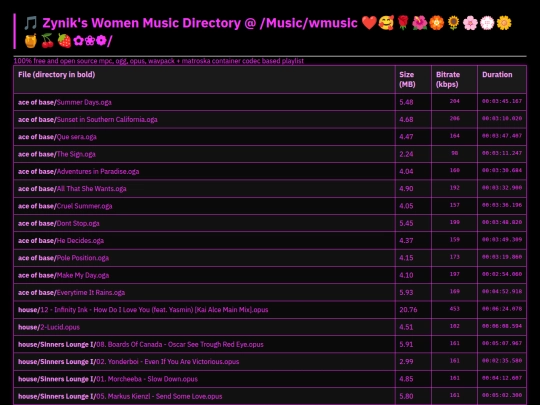Screen dimensions: 540x405
Task: Open Boards Of Canada Oscar See Trough Red Eye
Action: tap(180, 344)
